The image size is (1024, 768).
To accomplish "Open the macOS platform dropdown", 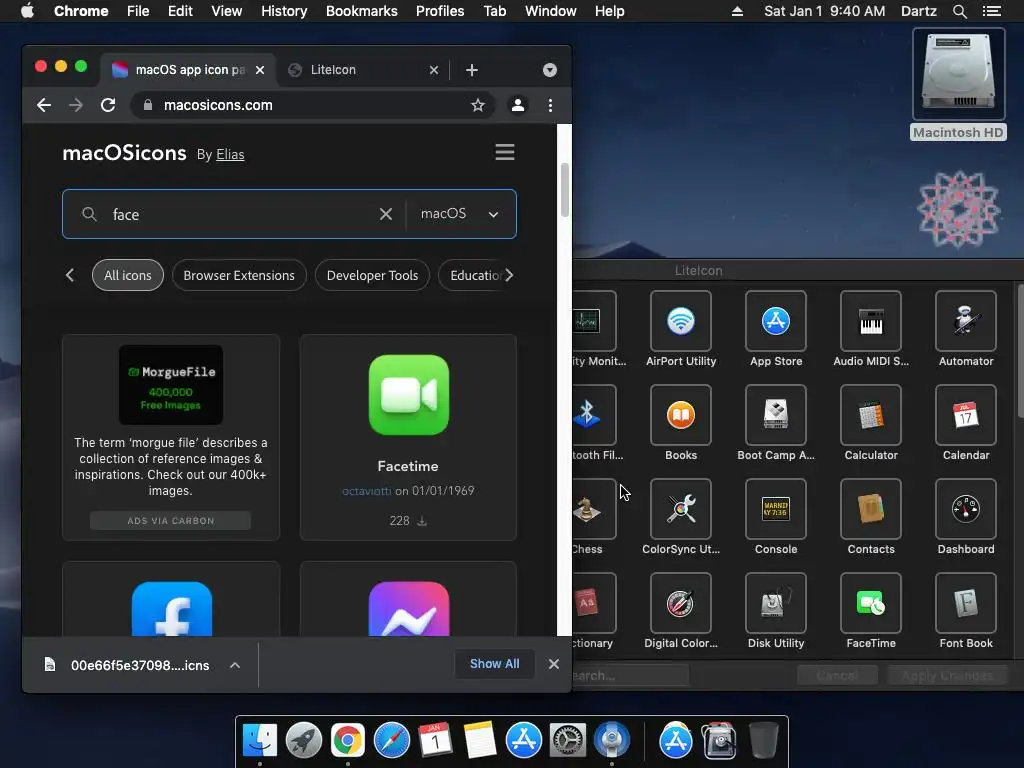I will coord(460,214).
